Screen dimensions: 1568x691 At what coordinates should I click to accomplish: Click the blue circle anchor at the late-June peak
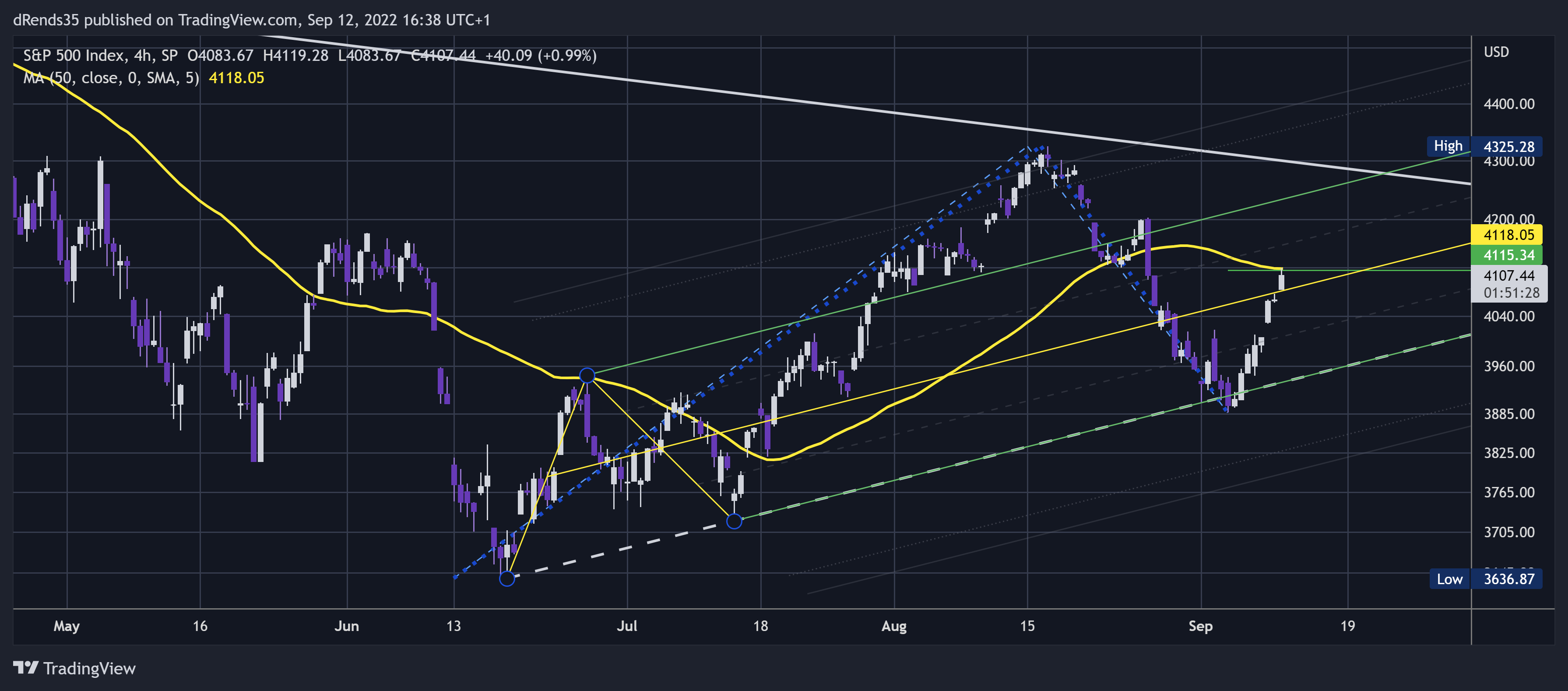587,375
